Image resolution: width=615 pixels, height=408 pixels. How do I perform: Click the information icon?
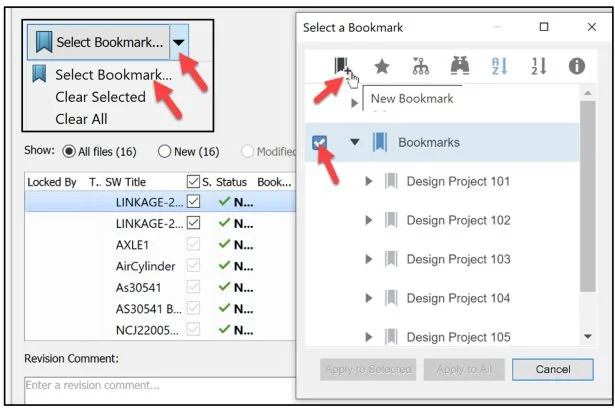(x=577, y=66)
